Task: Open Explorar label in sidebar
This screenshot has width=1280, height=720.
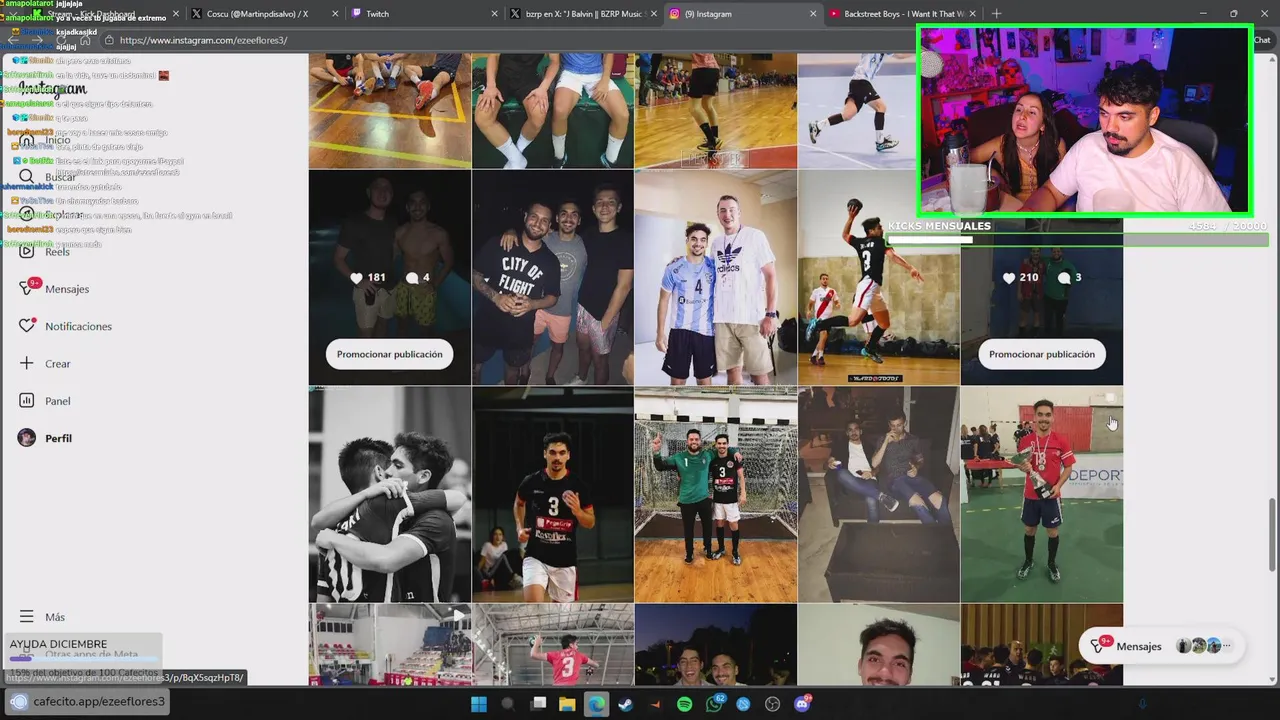Action: (63, 215)
